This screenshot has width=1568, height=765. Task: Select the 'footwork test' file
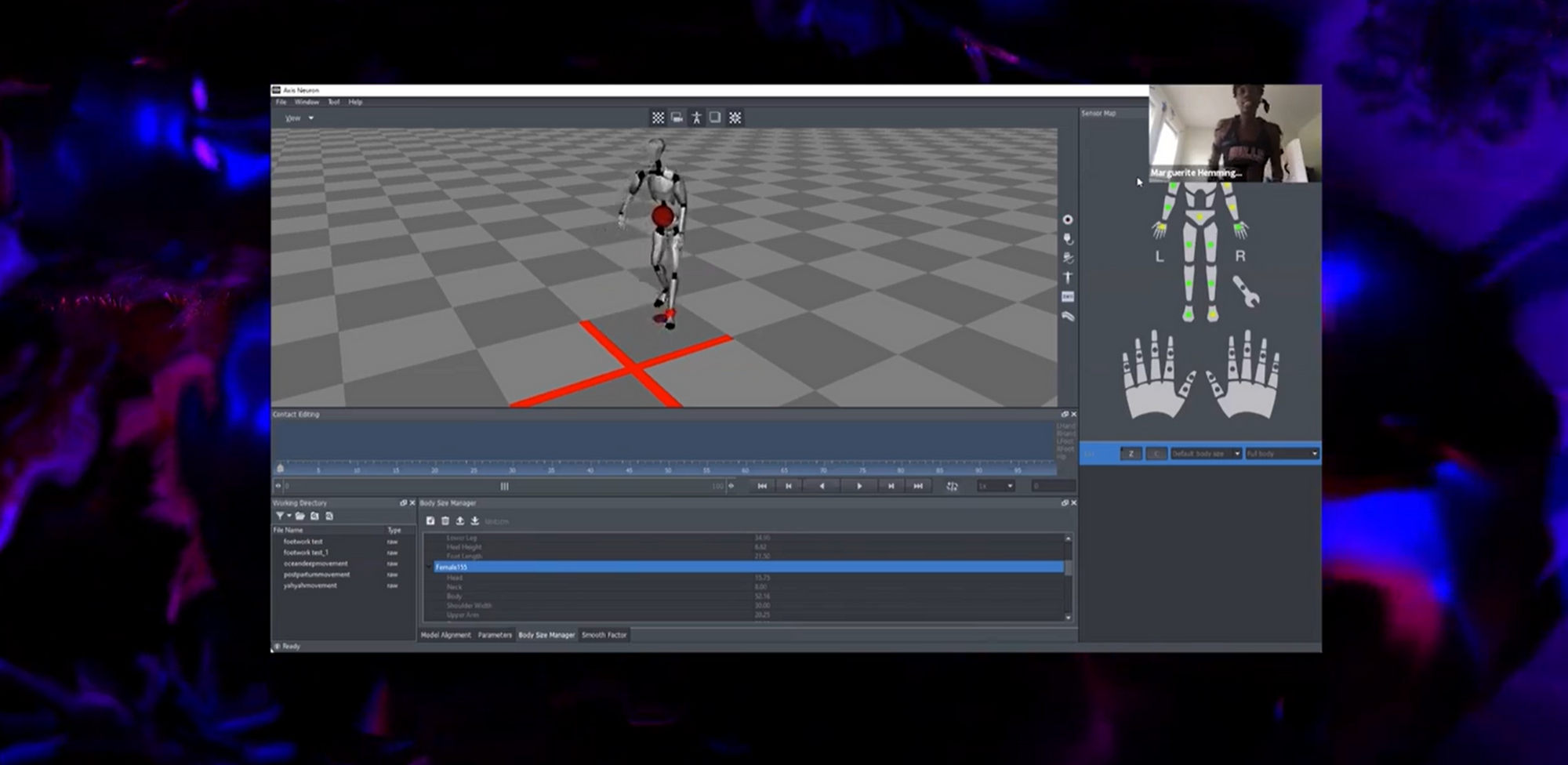point(303,542)
